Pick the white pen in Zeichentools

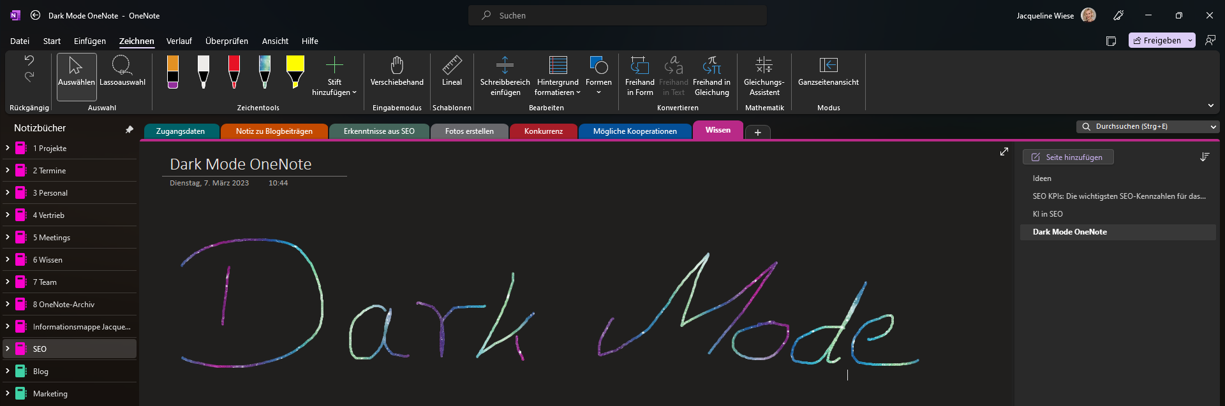[203, 72]
